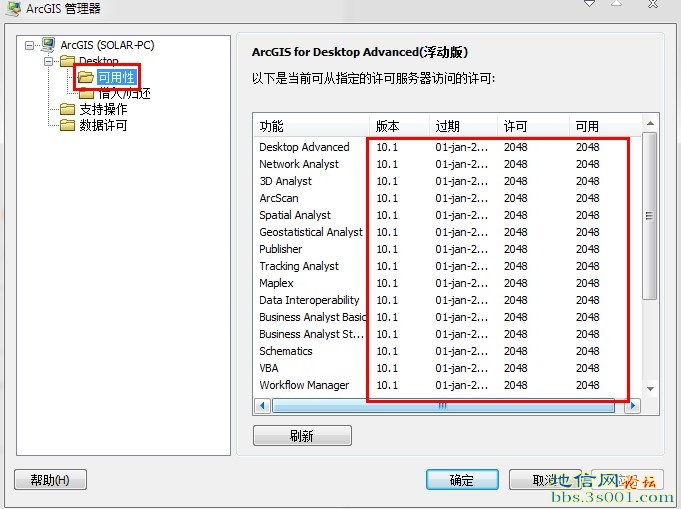Screen dimensions: 681x509
Task: Select the Spatial Analyst row
Action: pos(447,215)
